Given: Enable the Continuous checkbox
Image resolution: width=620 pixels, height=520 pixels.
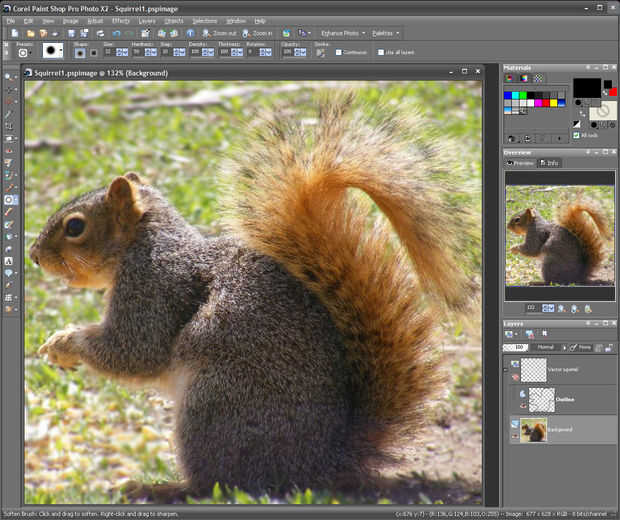Looking at the screenshot, I should (339, 52).
